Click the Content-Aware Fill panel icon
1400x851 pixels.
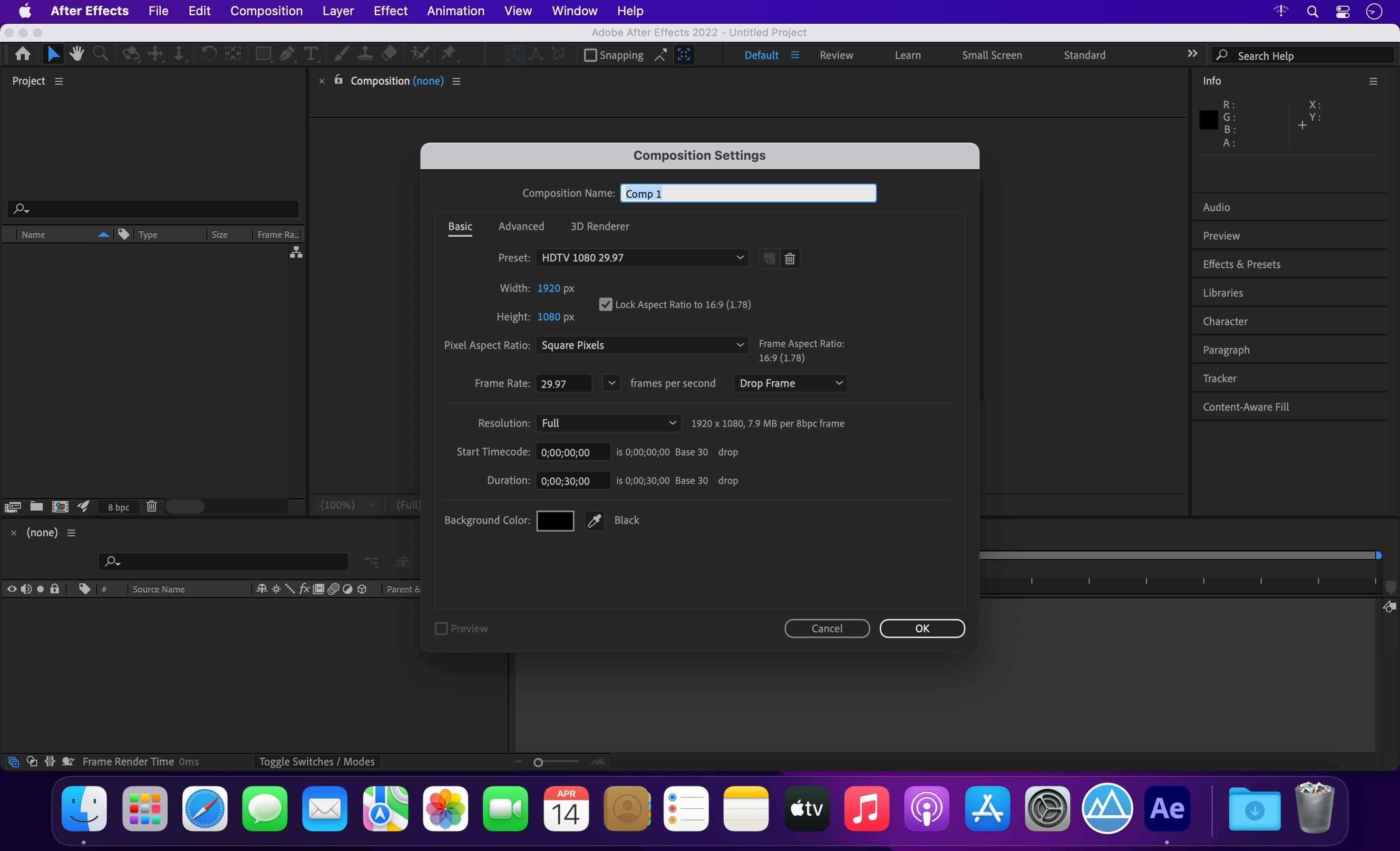[1245, 406]
